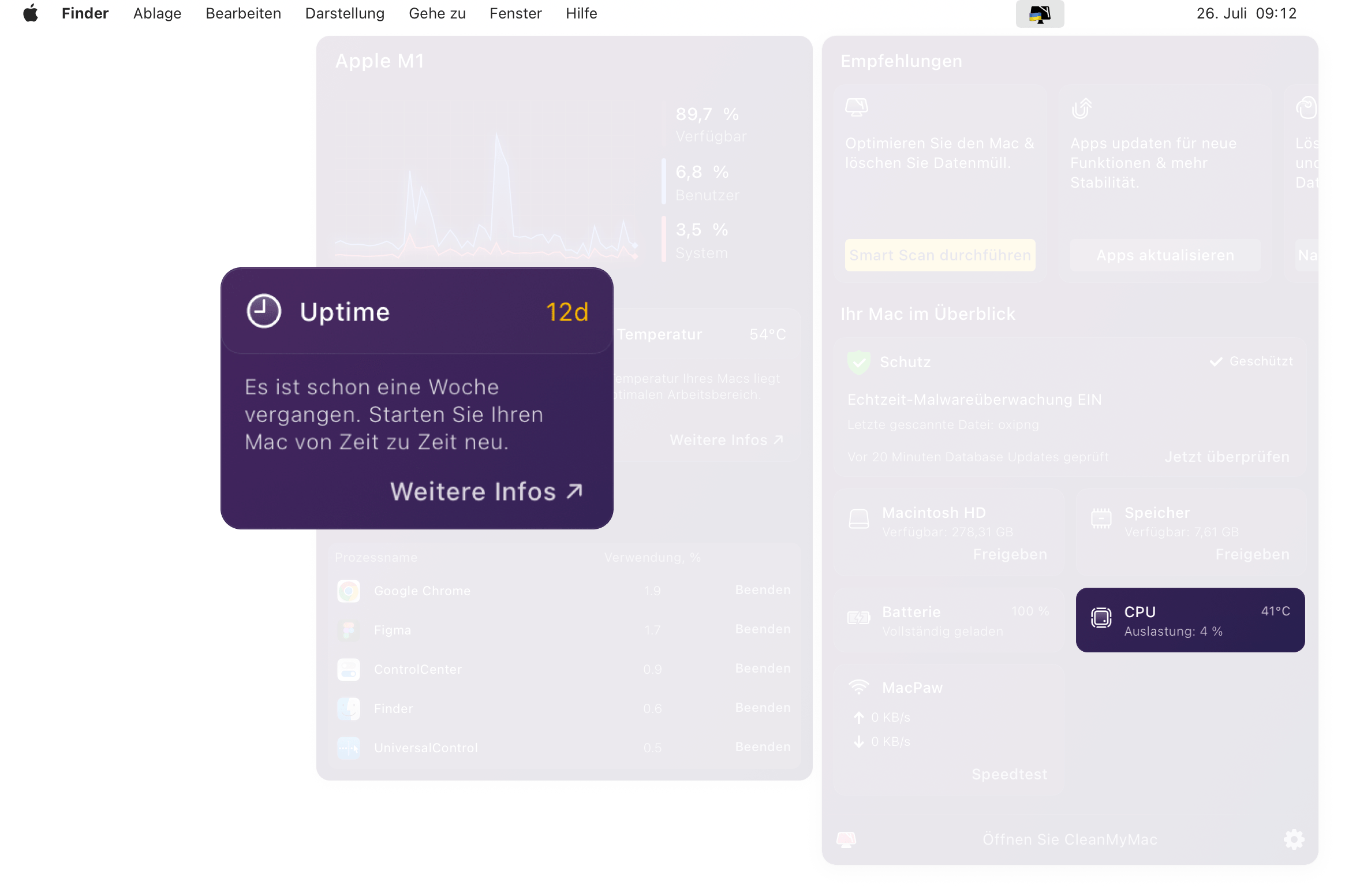
Task: Click the Empfehlungen heading
Action: 901,61
